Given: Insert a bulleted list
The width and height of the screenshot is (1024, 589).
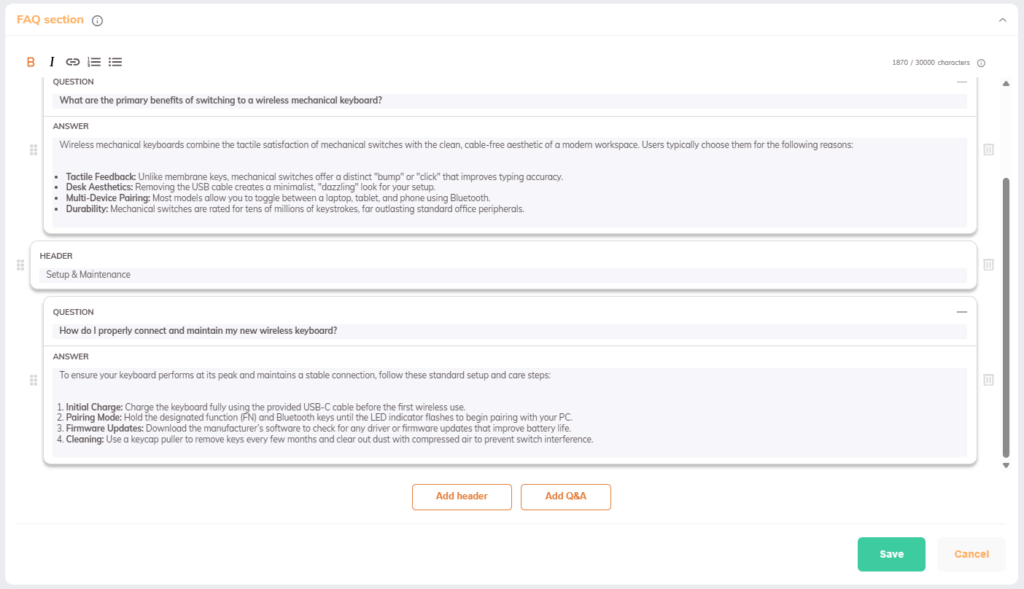Looking at the screenshot, I should (x=115, y=62).
